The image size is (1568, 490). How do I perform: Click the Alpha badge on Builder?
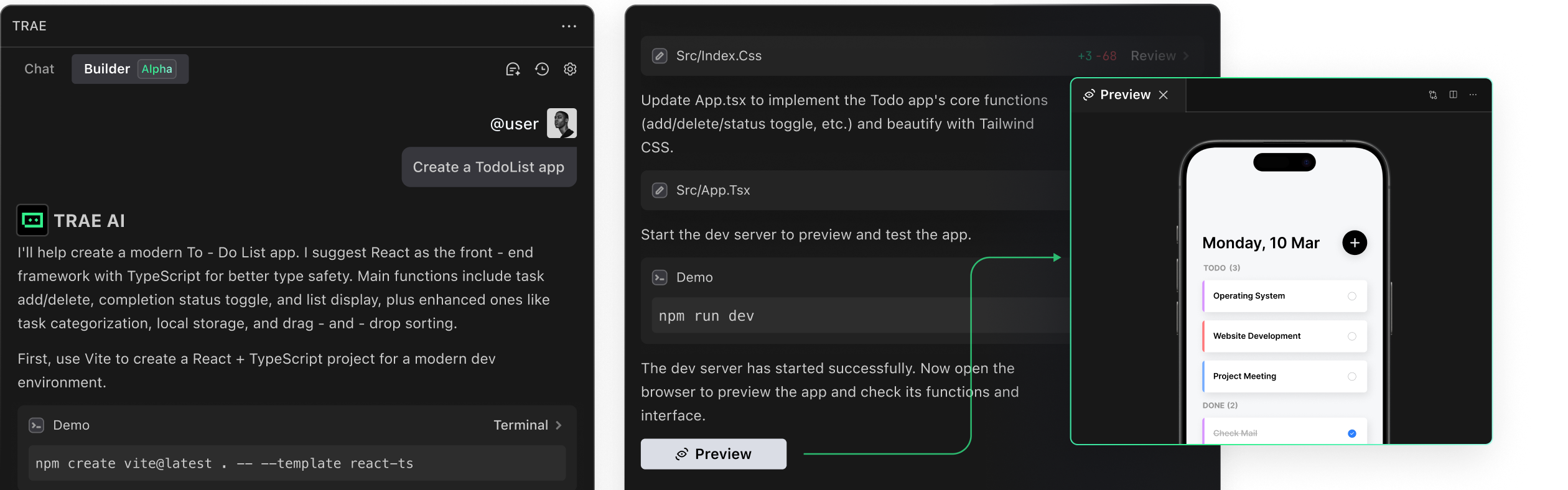(157, 69)
